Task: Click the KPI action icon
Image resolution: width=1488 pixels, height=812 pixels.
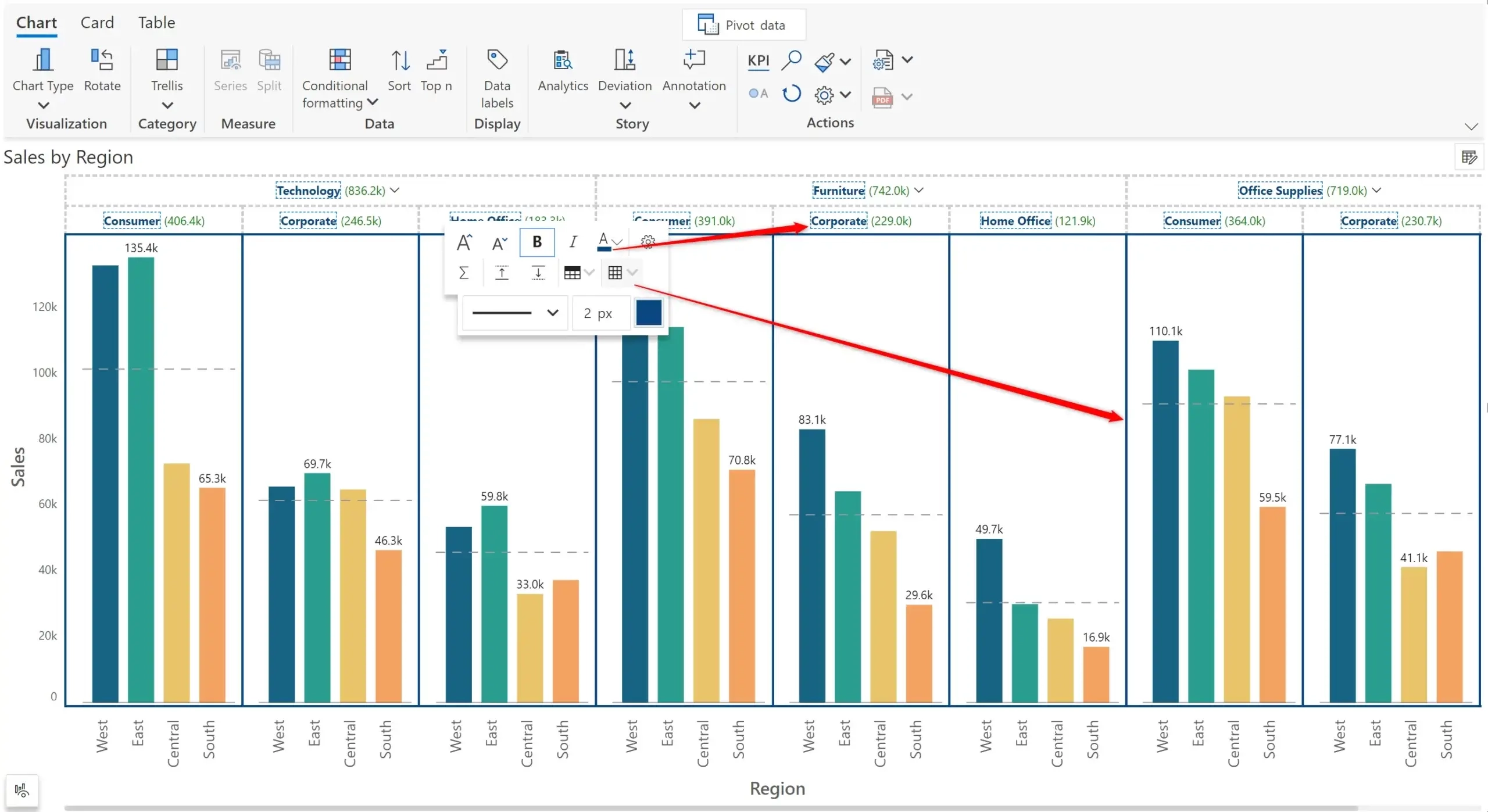Action: [758, 60]
